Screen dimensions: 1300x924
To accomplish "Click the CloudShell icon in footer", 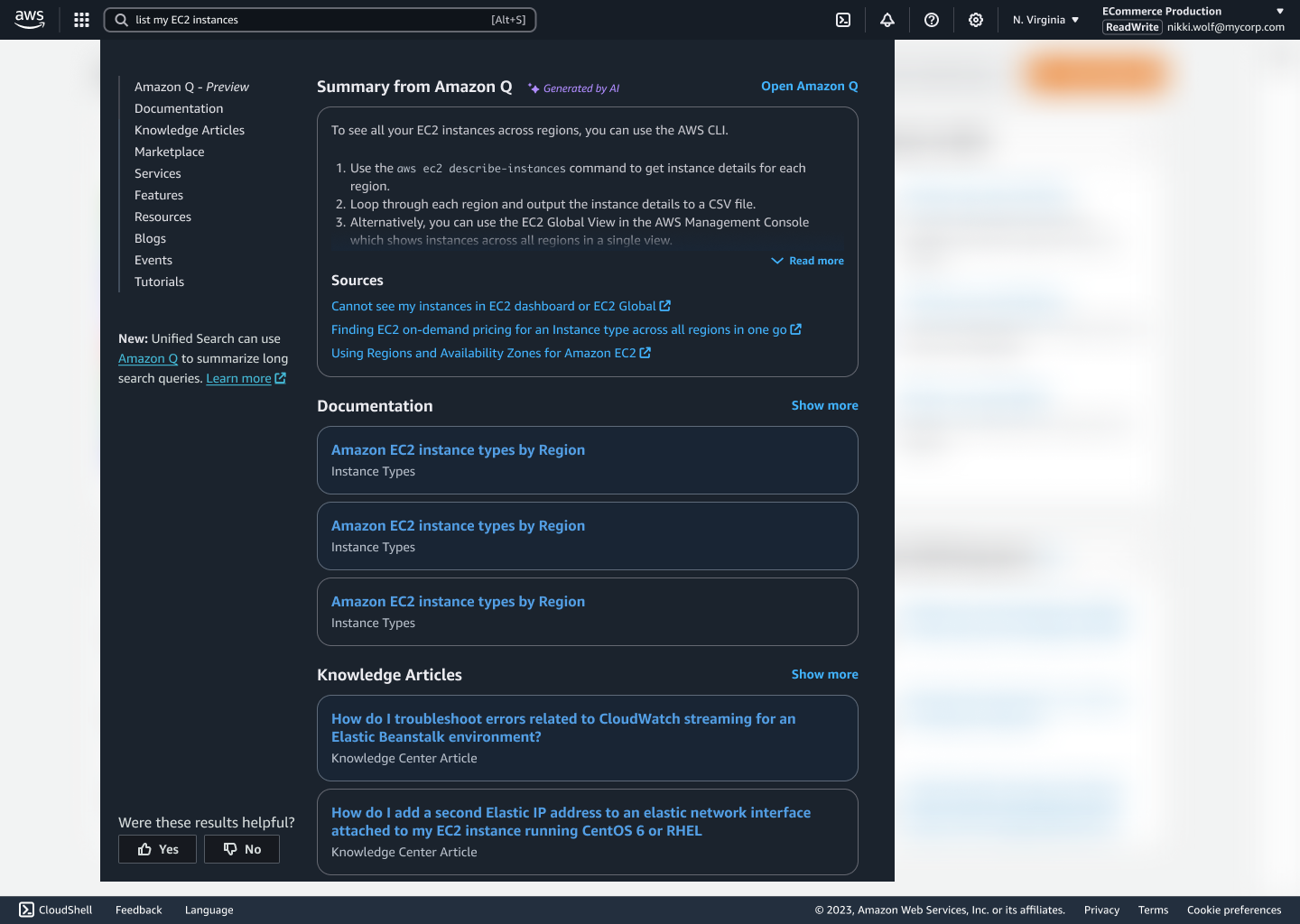I will [x=27, y=910].
